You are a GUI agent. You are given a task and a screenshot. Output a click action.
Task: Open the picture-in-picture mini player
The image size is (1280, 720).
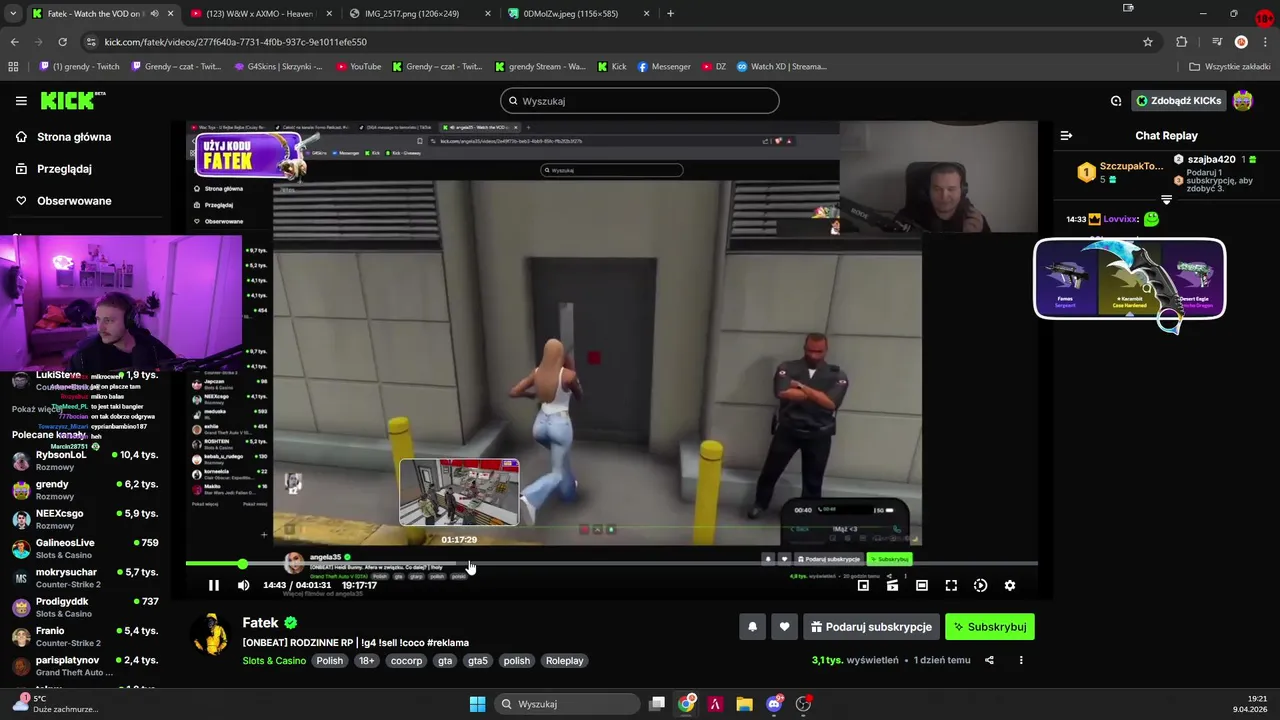click(x=863, y=585)
